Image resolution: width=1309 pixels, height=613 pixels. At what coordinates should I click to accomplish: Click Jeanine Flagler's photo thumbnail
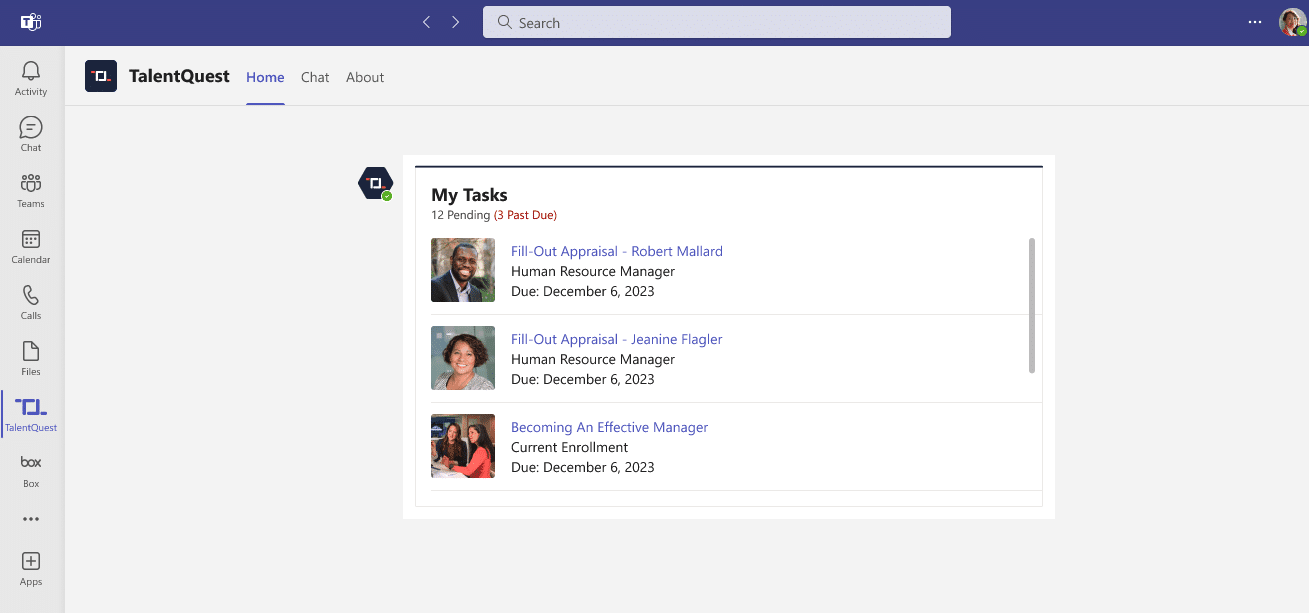tap(463, 358)
